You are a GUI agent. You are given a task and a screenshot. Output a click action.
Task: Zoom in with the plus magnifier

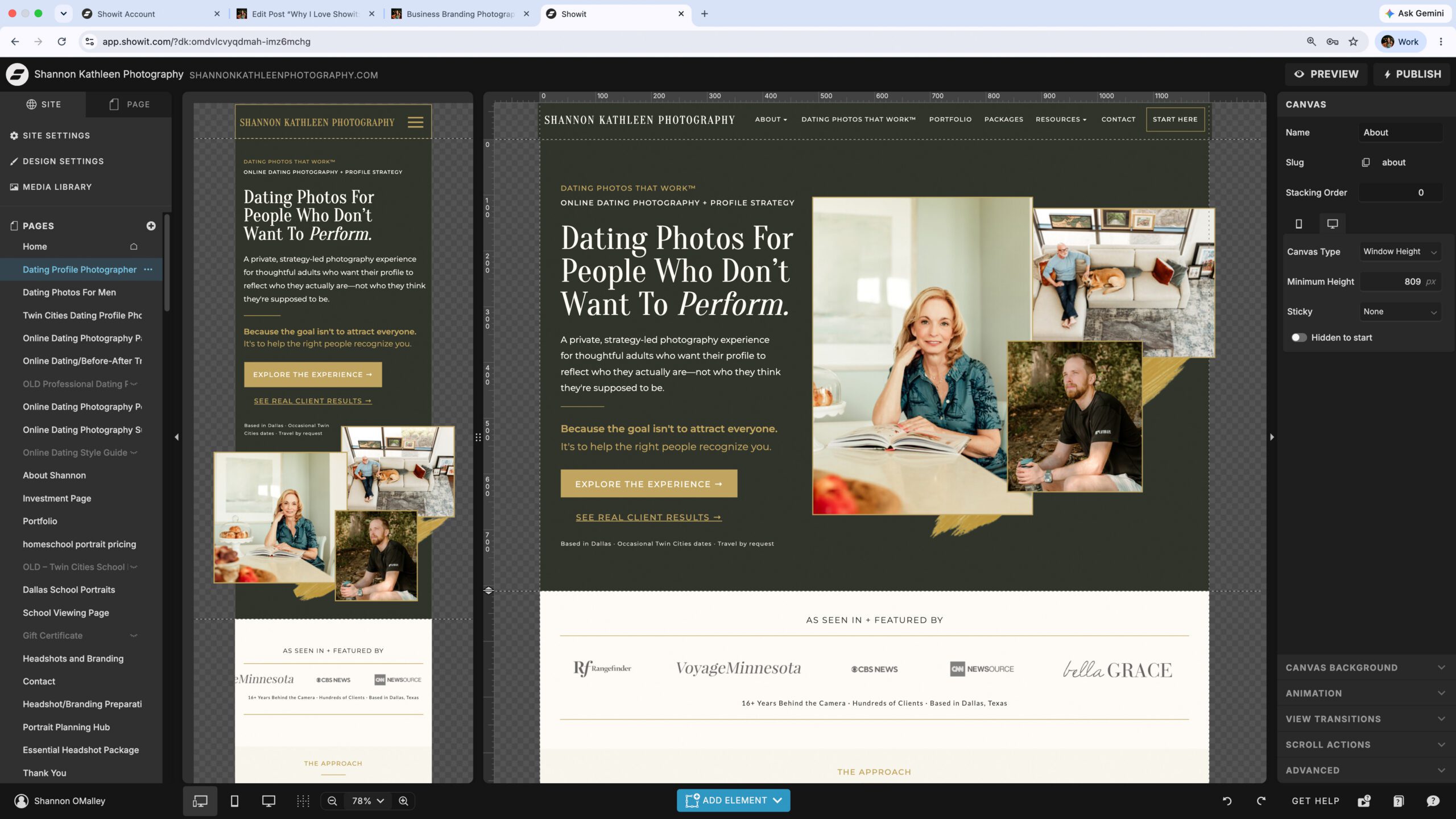(404, 801)
